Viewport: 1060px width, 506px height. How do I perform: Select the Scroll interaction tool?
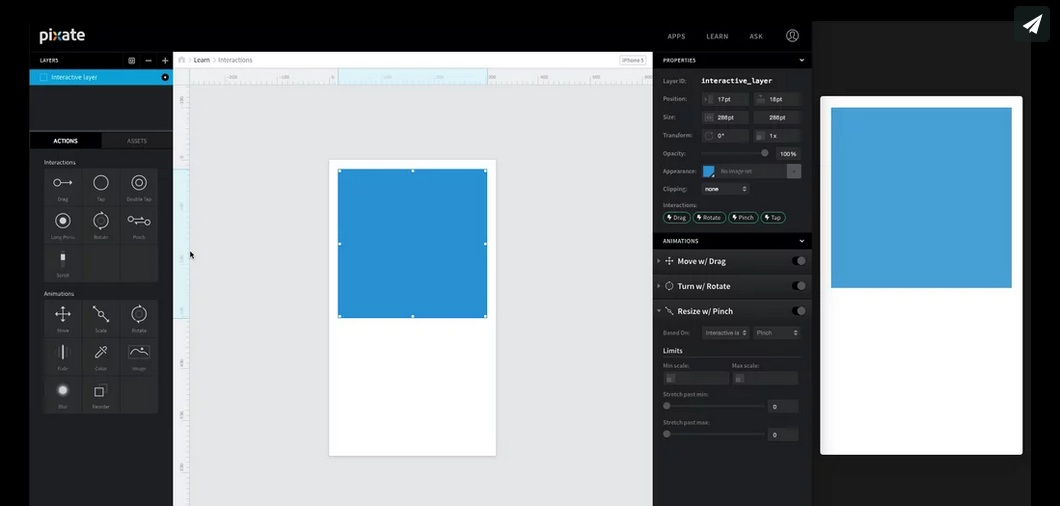(x=63, y=263)
